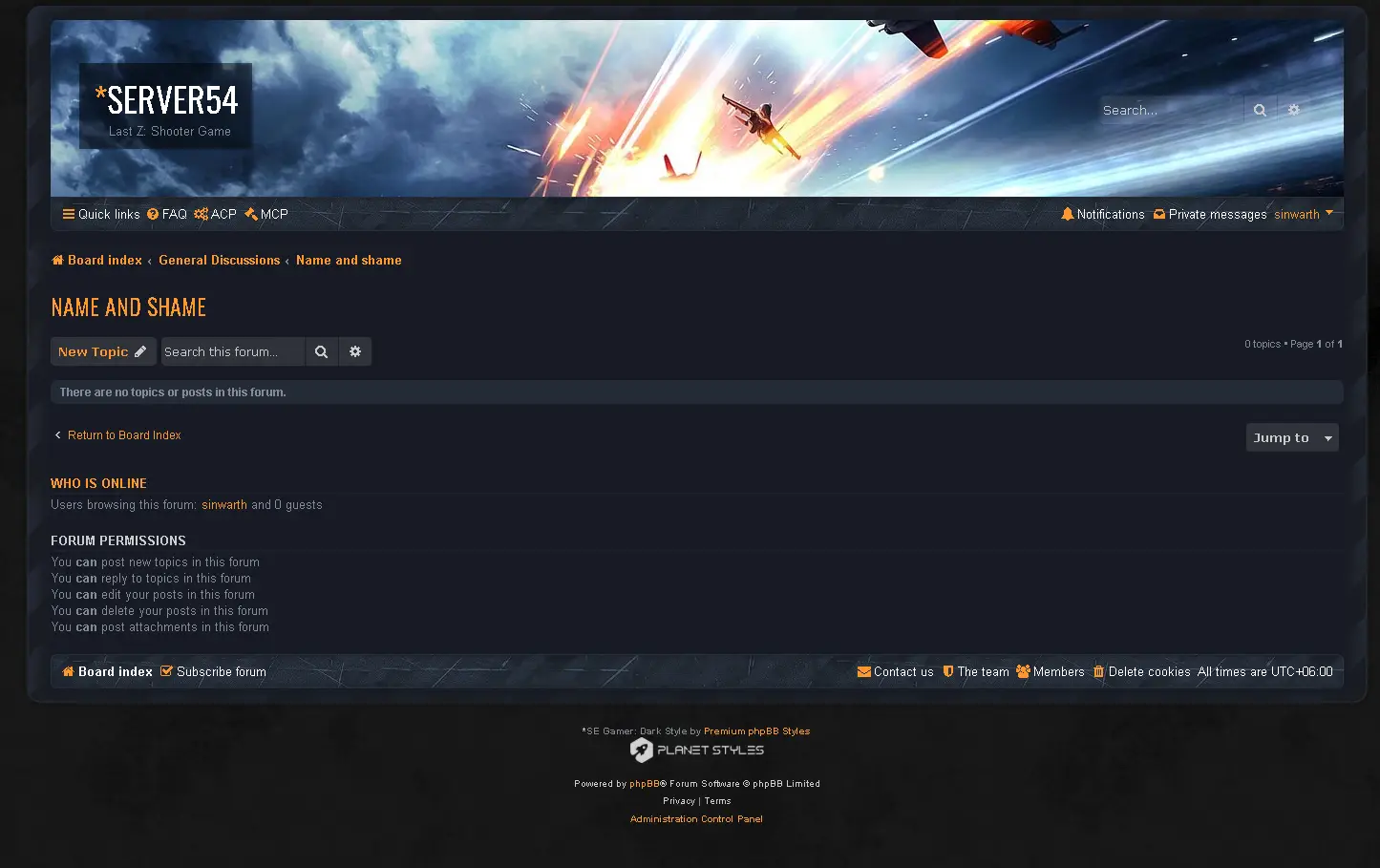Go to ACP admin panel link
1380x868 pixels.
tap(215, 214)
